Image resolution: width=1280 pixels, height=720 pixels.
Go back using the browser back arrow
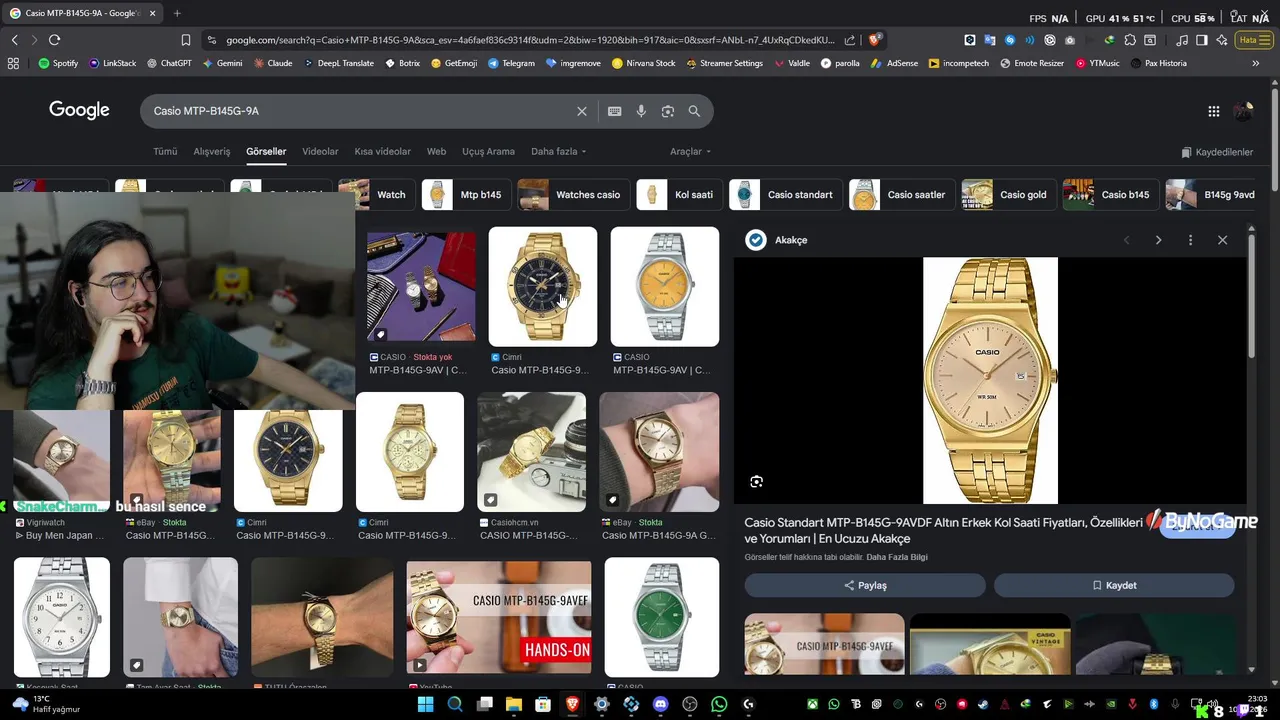14,40
